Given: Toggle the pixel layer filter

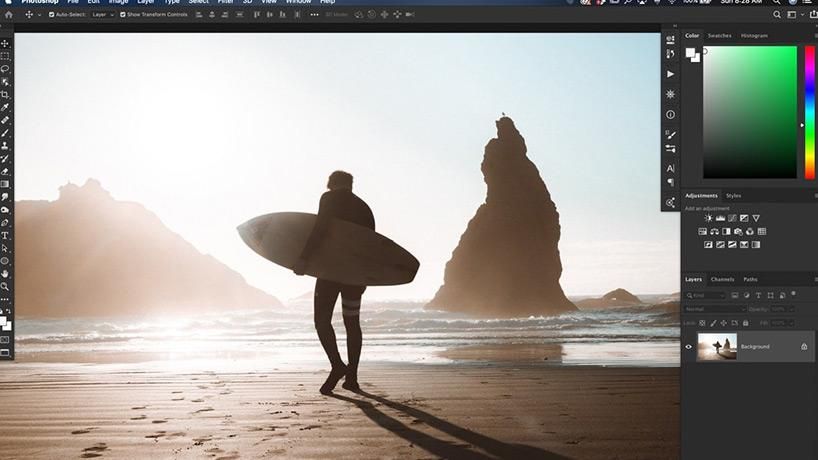Looking at the screenshot, I should tap(735, 295).
